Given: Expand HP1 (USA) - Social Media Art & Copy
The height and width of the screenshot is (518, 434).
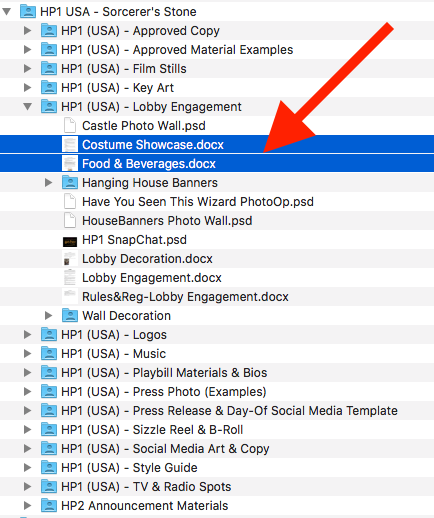Looking at the screenshot, I should click(27, 449).
